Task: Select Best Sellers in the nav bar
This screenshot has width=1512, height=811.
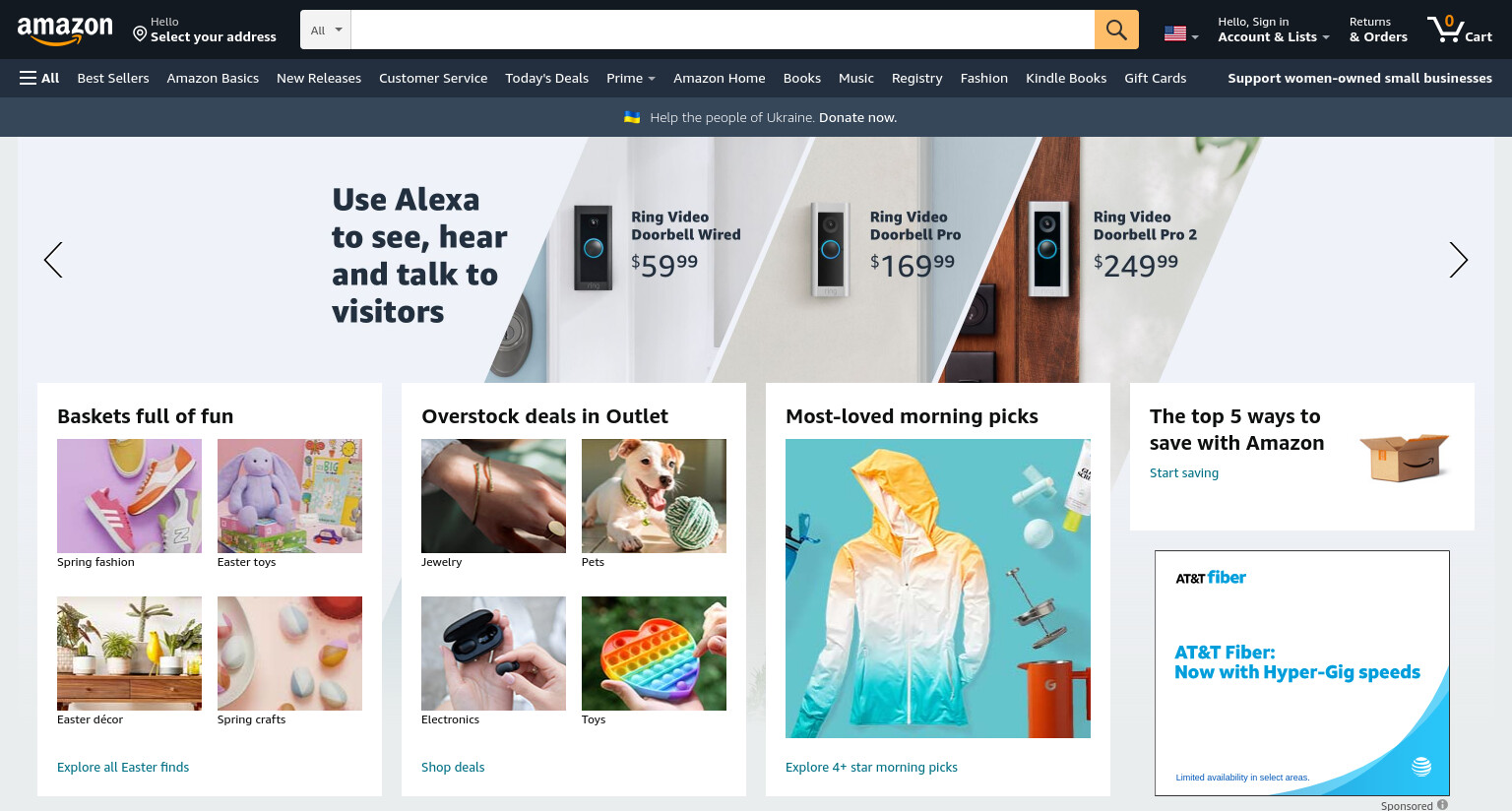Action: (113, 78)
